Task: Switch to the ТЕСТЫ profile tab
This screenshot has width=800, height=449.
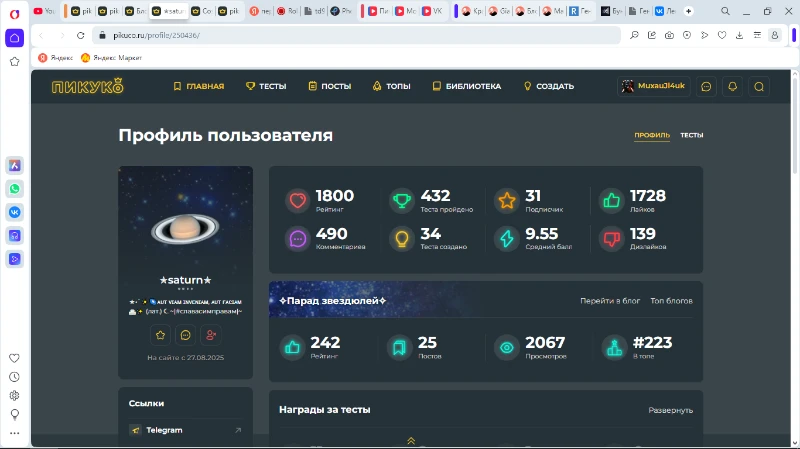Action: click(x=692, y=135)
